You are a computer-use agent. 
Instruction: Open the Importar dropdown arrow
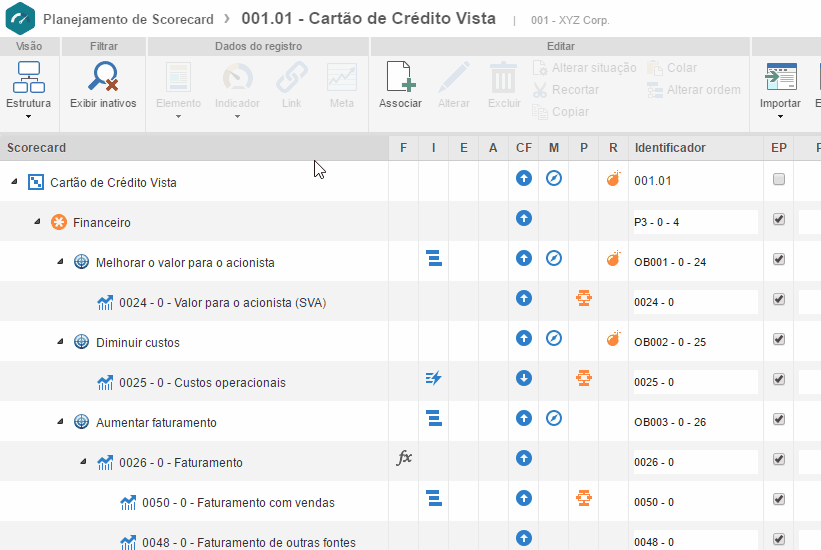[x=780, y=116]
